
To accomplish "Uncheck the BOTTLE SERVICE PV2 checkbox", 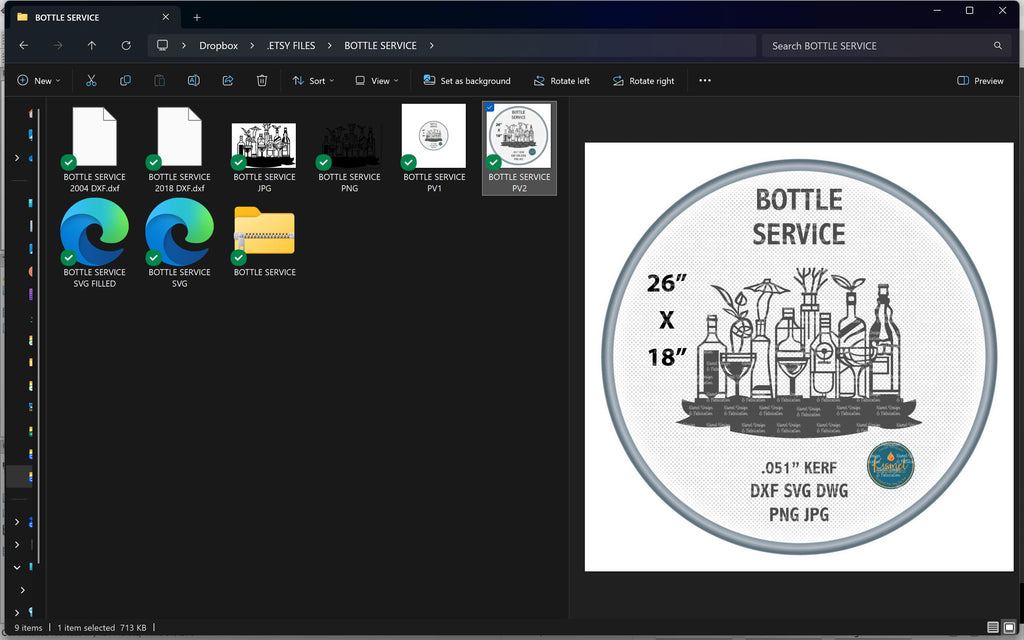I will [x=490, y=108].
